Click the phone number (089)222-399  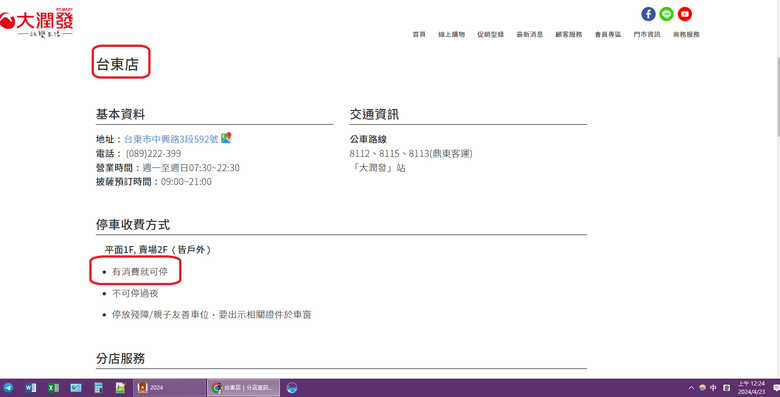pos(153,153)
